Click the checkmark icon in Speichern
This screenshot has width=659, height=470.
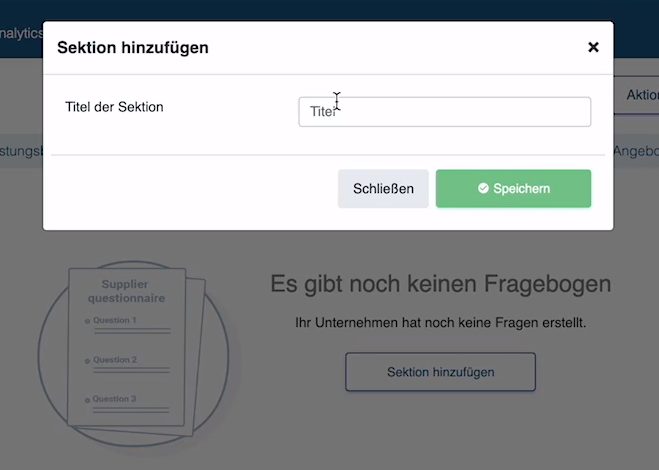click(483, 188)
